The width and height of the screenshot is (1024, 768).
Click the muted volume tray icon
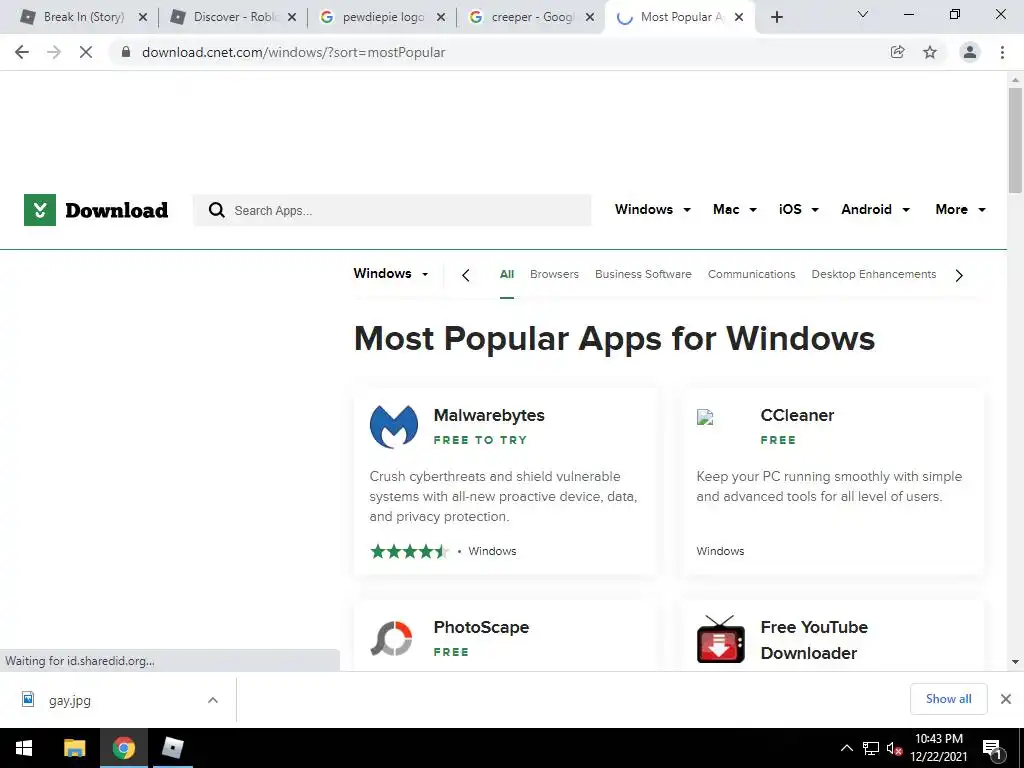(894, 748)
